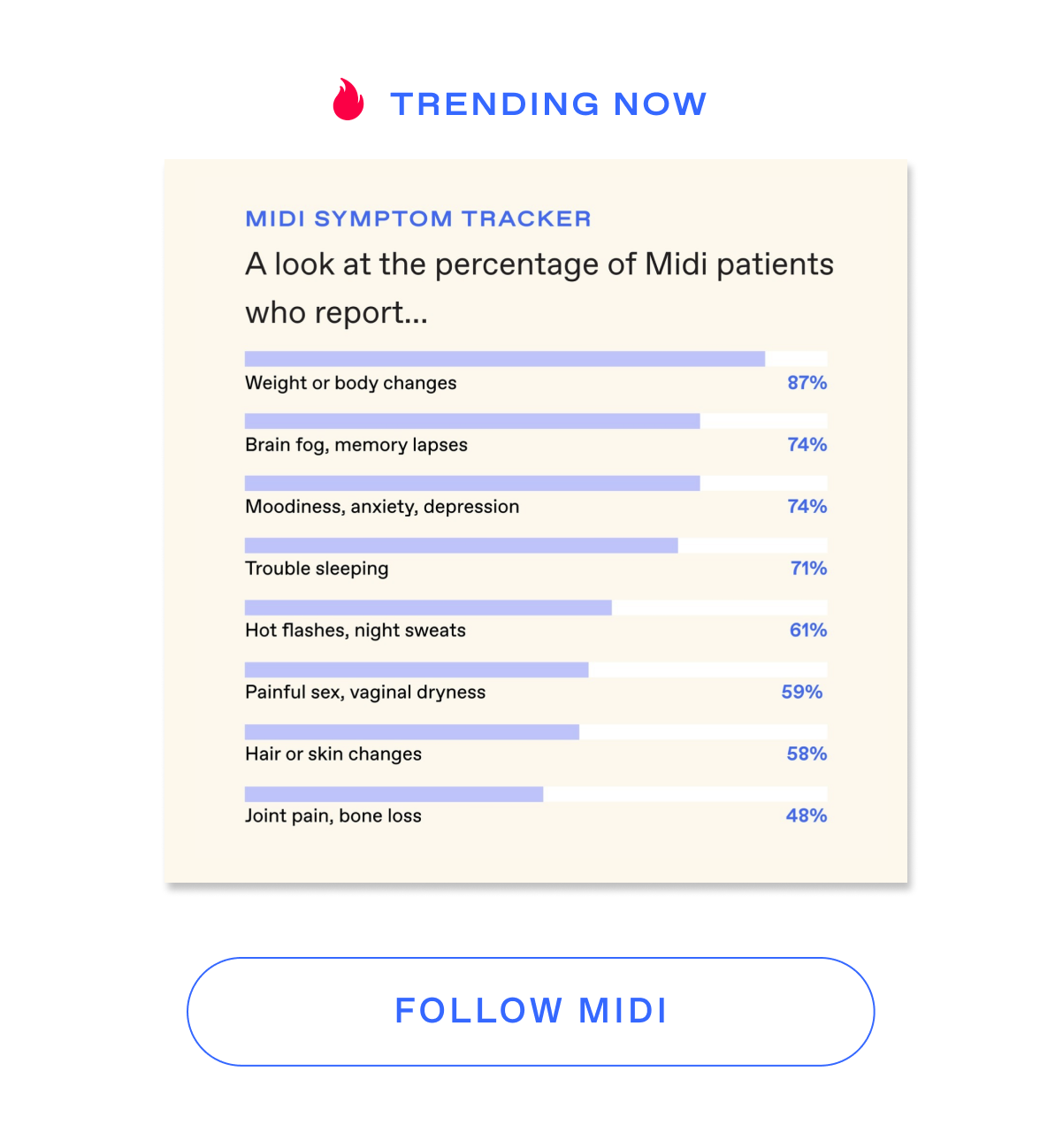Viewport: 1063px width, 1148px height.
Task: Click the TRENDING NOW heading
Action: (548, 103)
